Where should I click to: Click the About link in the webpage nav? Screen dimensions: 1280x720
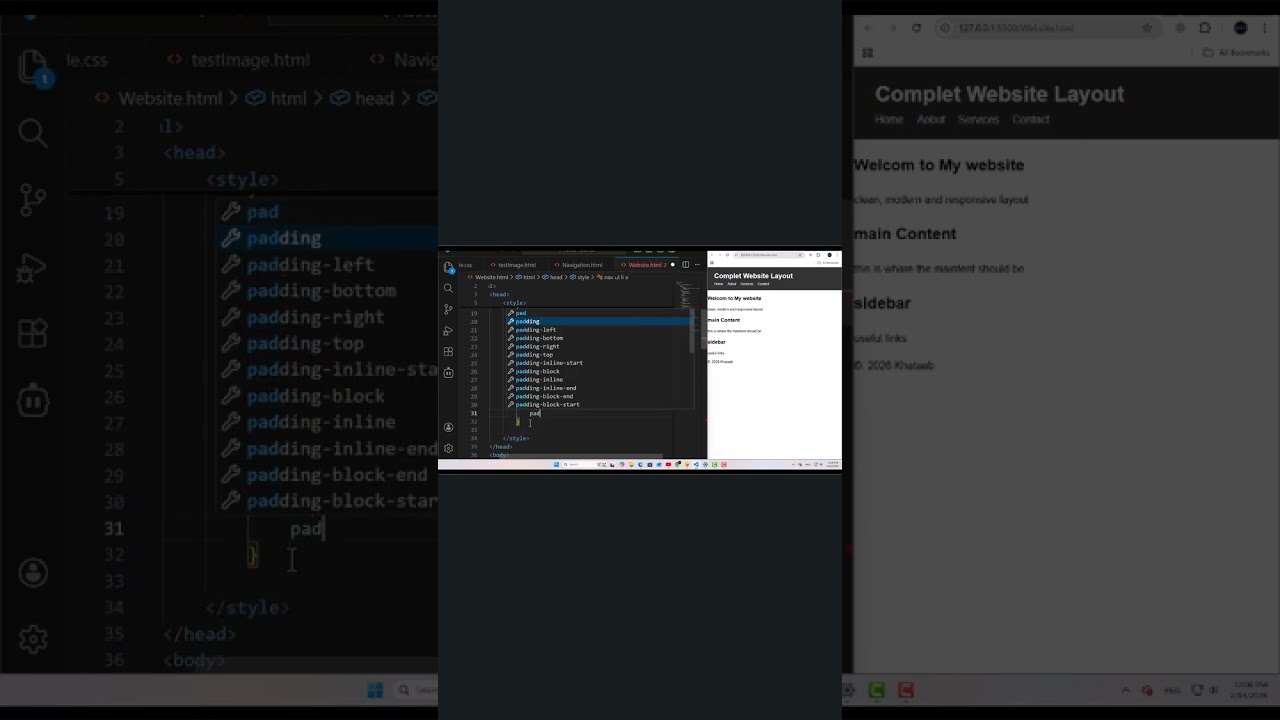732,284
